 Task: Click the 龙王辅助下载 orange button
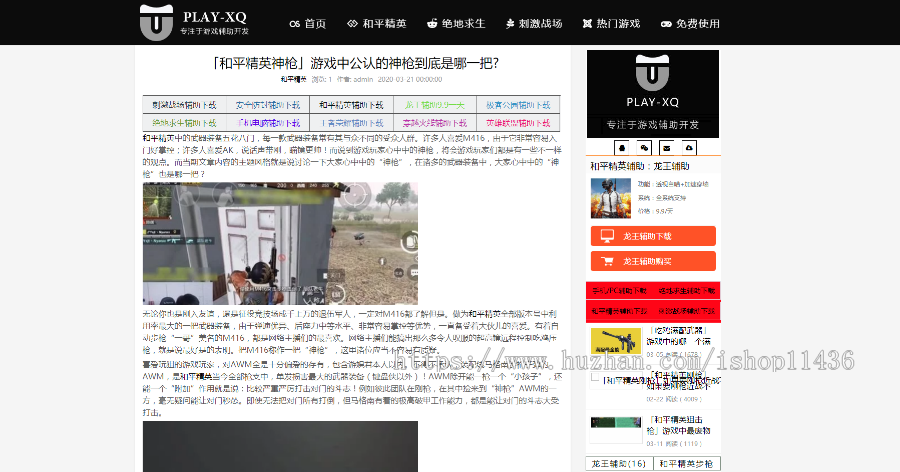[652, 236]
